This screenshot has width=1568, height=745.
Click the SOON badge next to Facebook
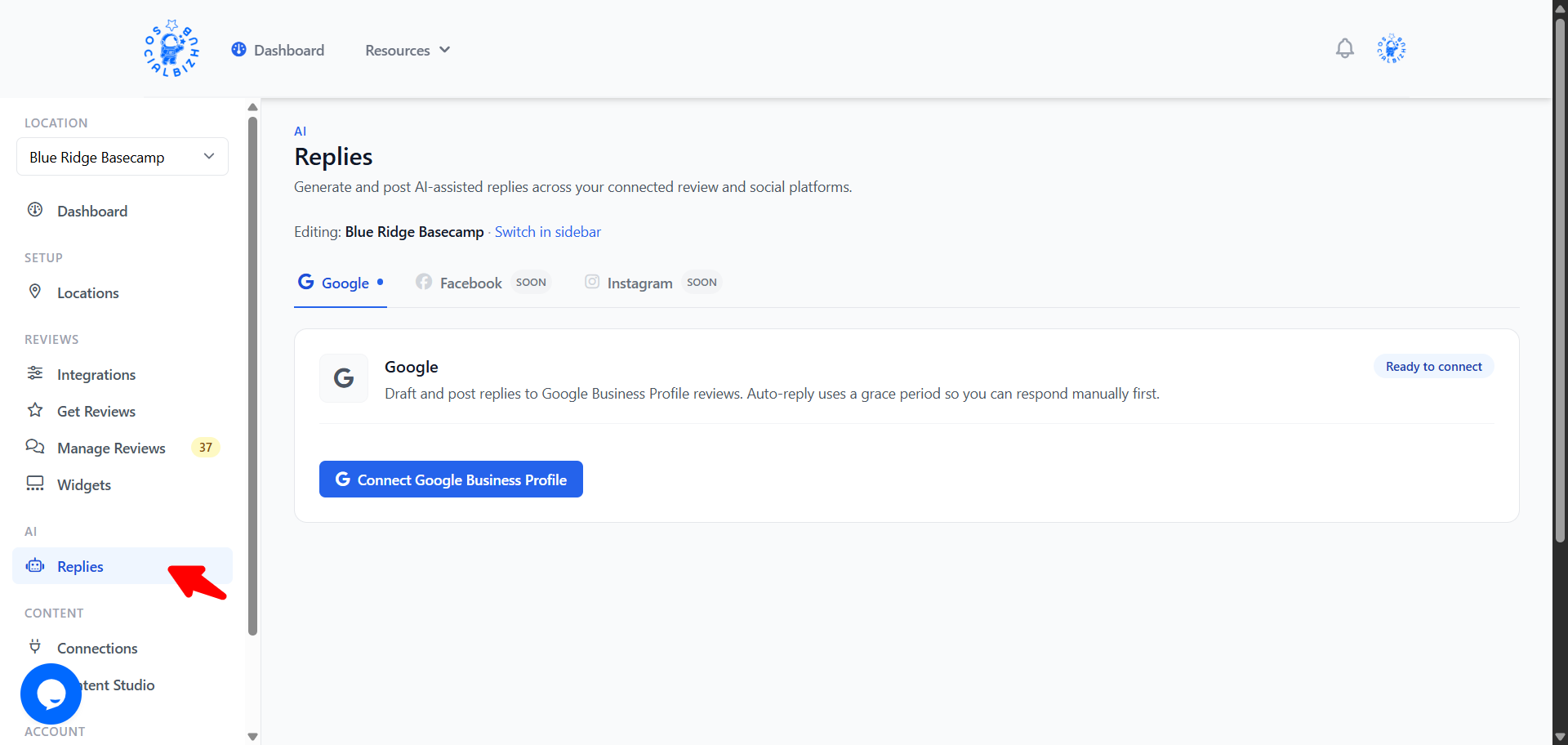pos(531,282)
